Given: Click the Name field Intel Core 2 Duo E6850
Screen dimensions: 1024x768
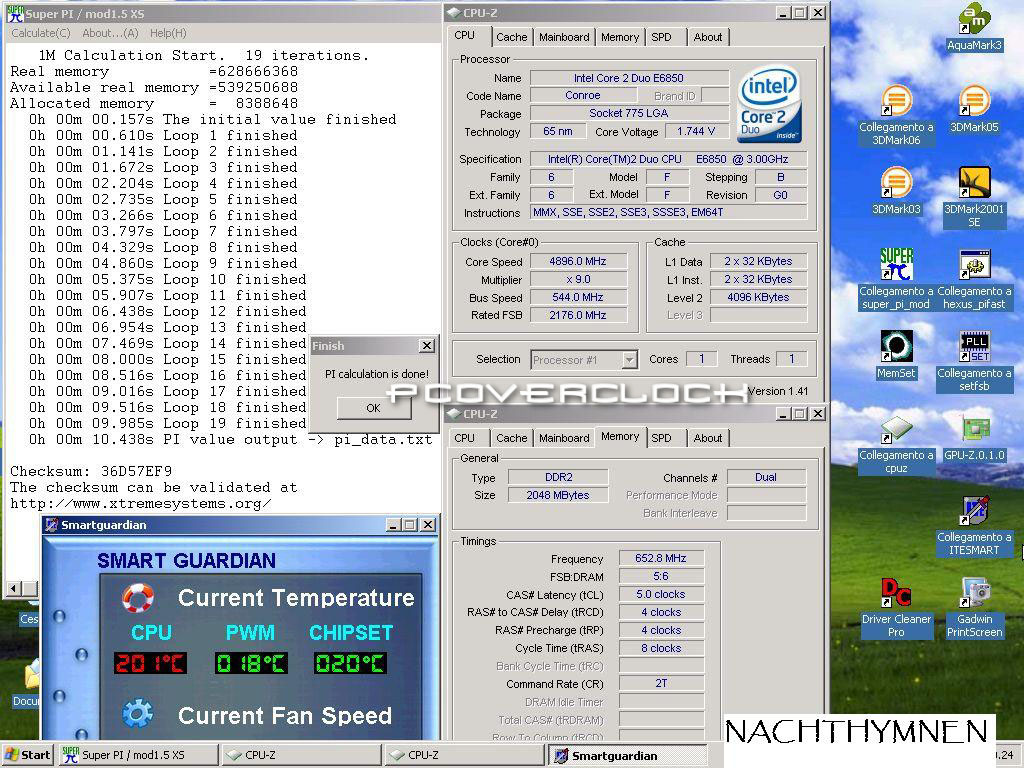Looking at the screenshot, I should pyautogui.click(x=629, y=78).
